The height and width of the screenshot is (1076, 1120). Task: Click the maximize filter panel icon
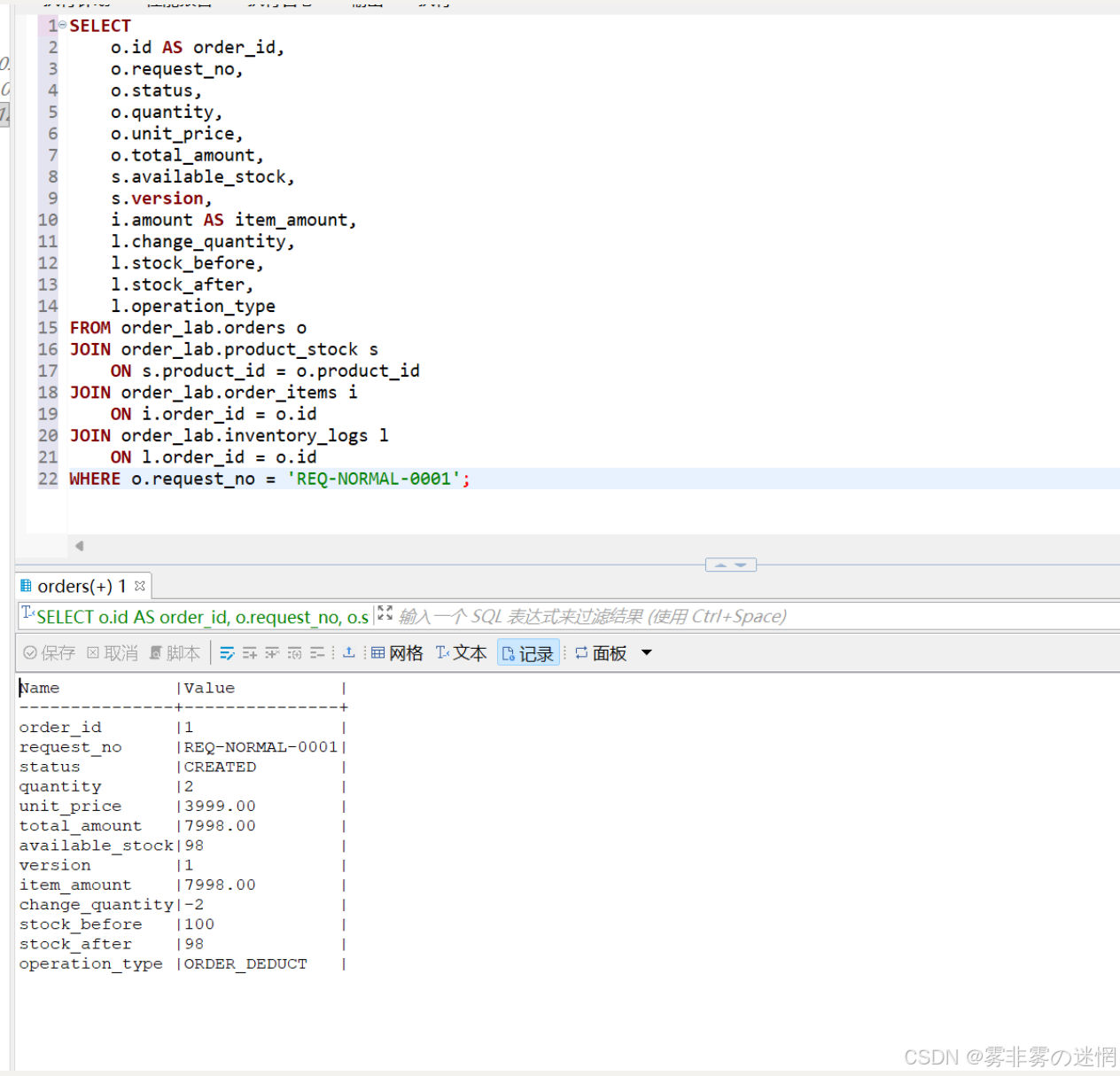[x=385, y=612]
